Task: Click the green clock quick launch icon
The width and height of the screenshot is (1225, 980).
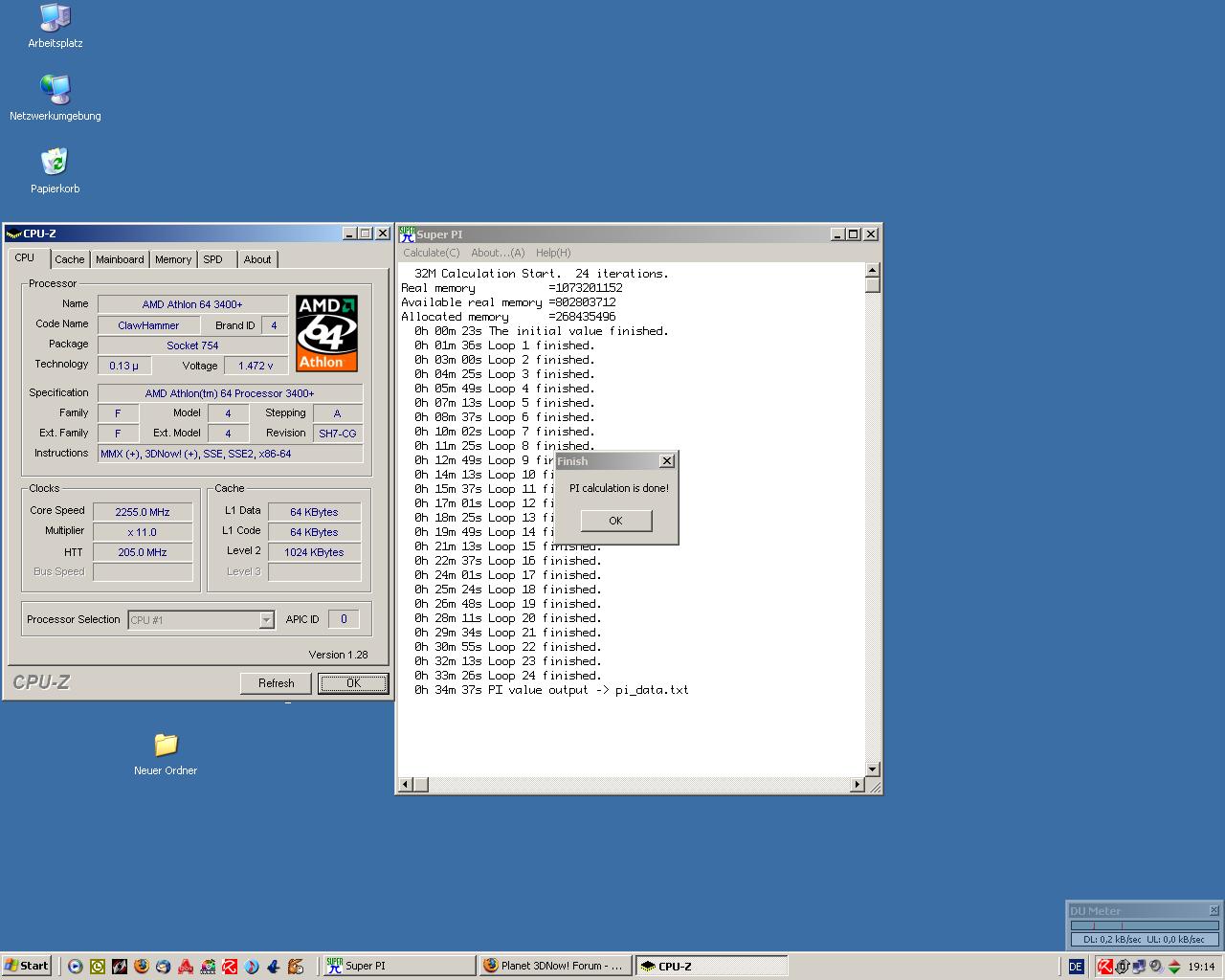Action: pos(98,967)
